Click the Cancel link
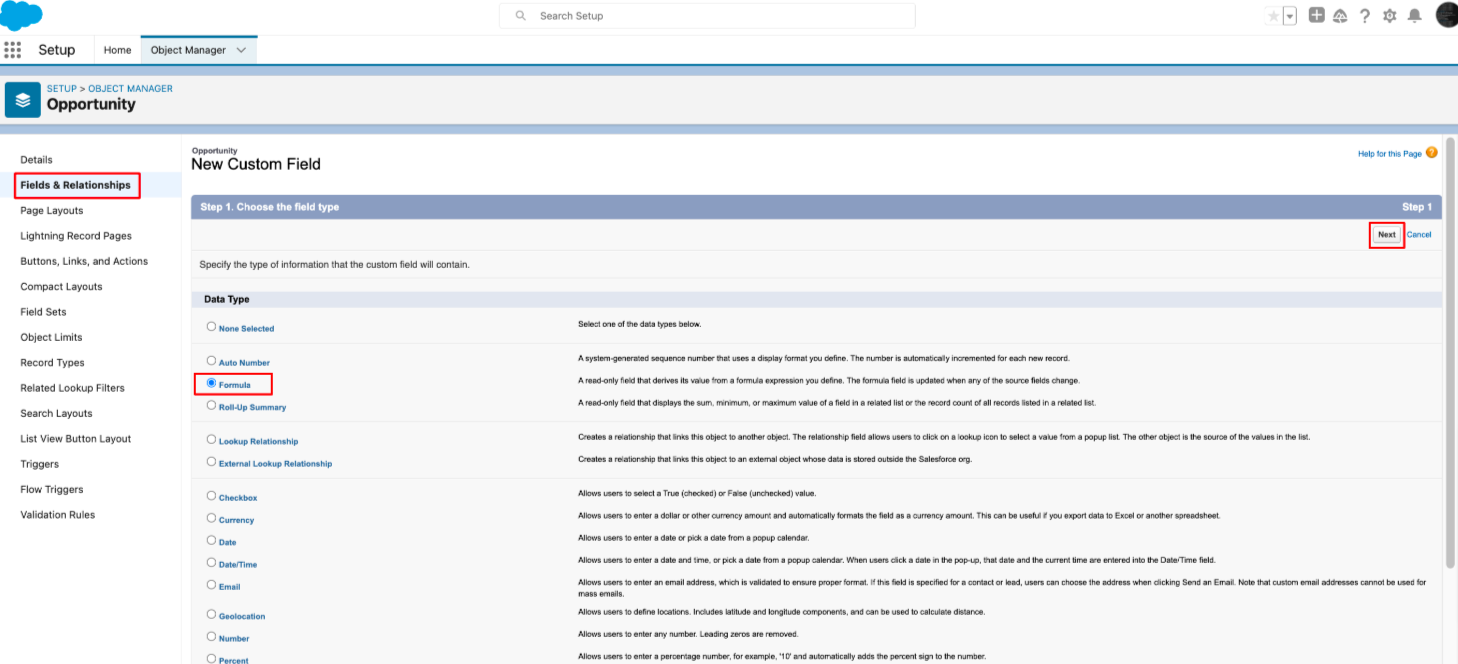Viewport: 1458px width, 664px height. tap(1419, 235)
